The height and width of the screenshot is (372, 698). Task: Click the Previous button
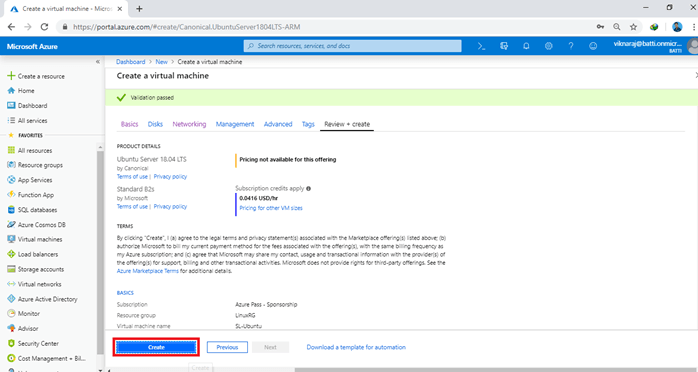coord(227,347)
